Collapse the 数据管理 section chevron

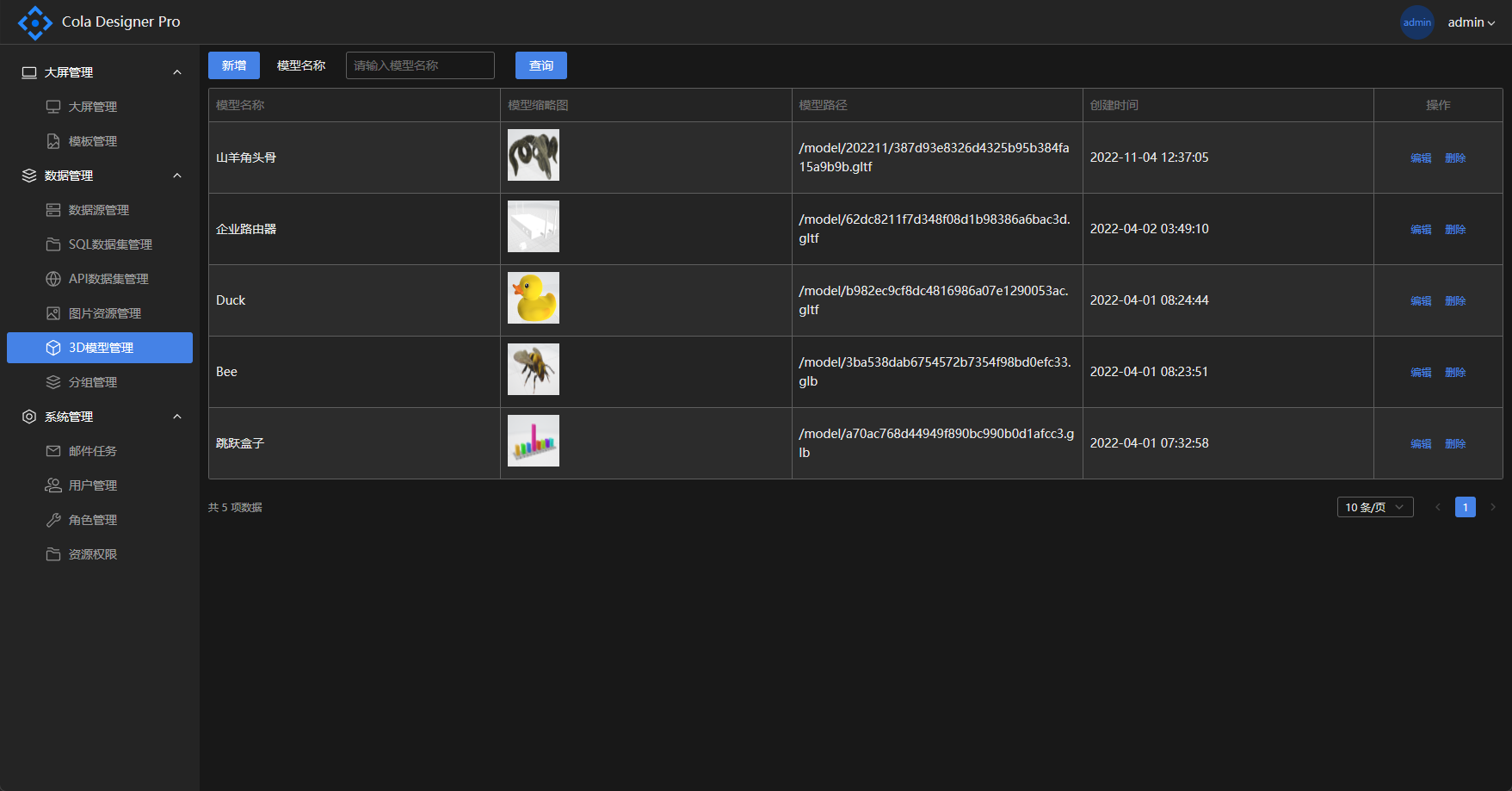[177, 176]
